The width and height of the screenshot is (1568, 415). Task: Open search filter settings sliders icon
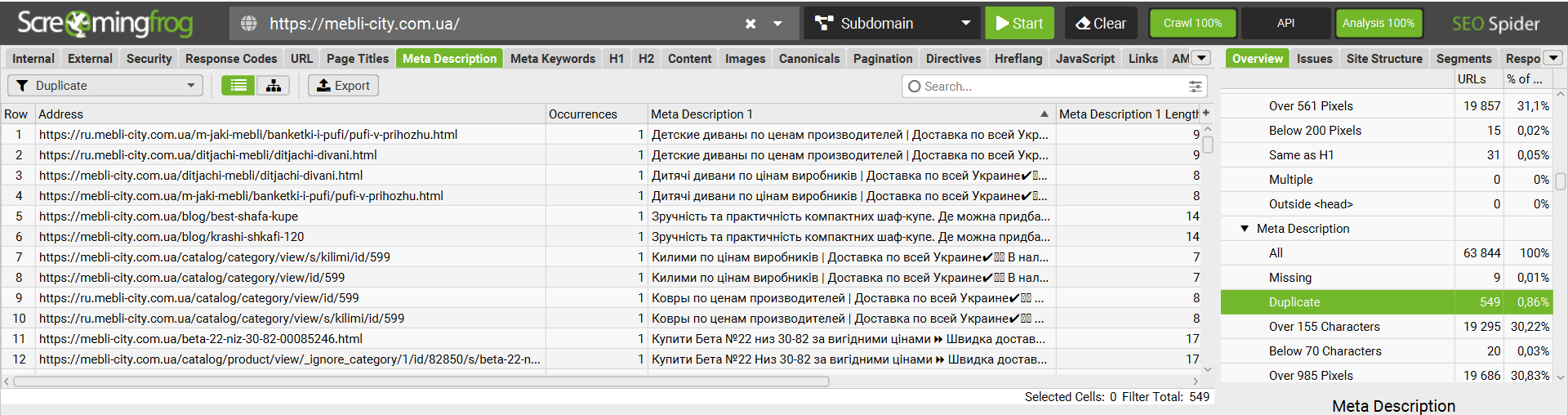pos(1195,86)
